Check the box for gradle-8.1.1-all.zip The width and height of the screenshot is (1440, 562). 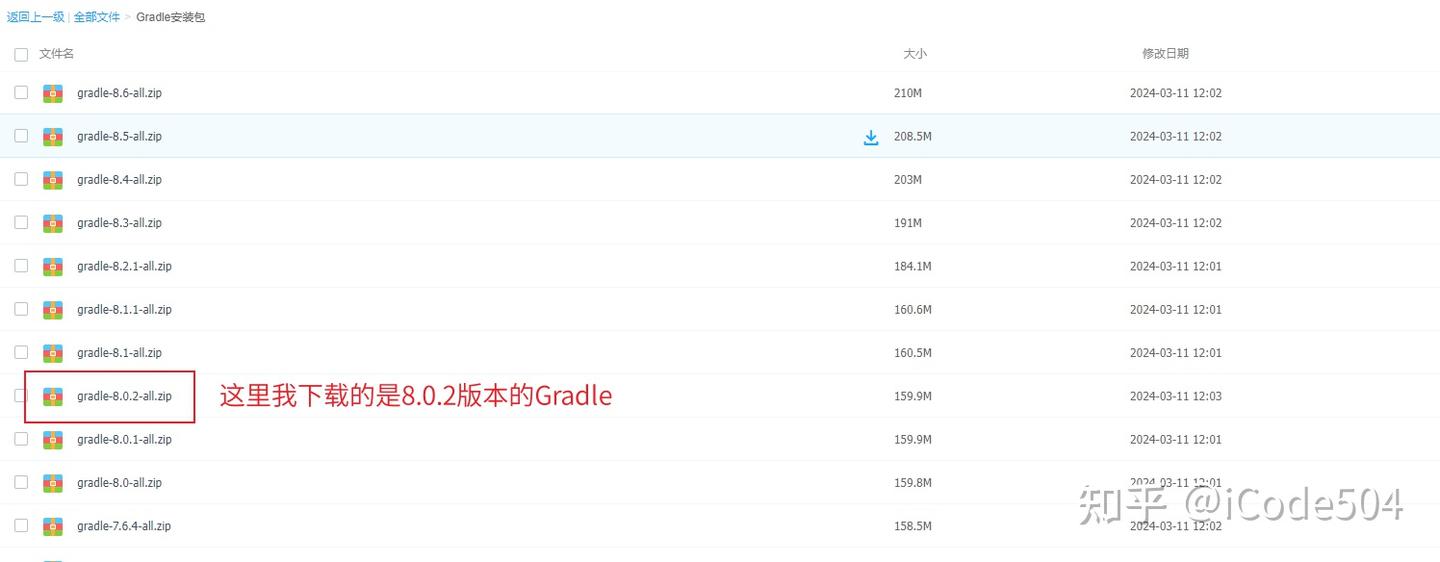coord(21,309)
